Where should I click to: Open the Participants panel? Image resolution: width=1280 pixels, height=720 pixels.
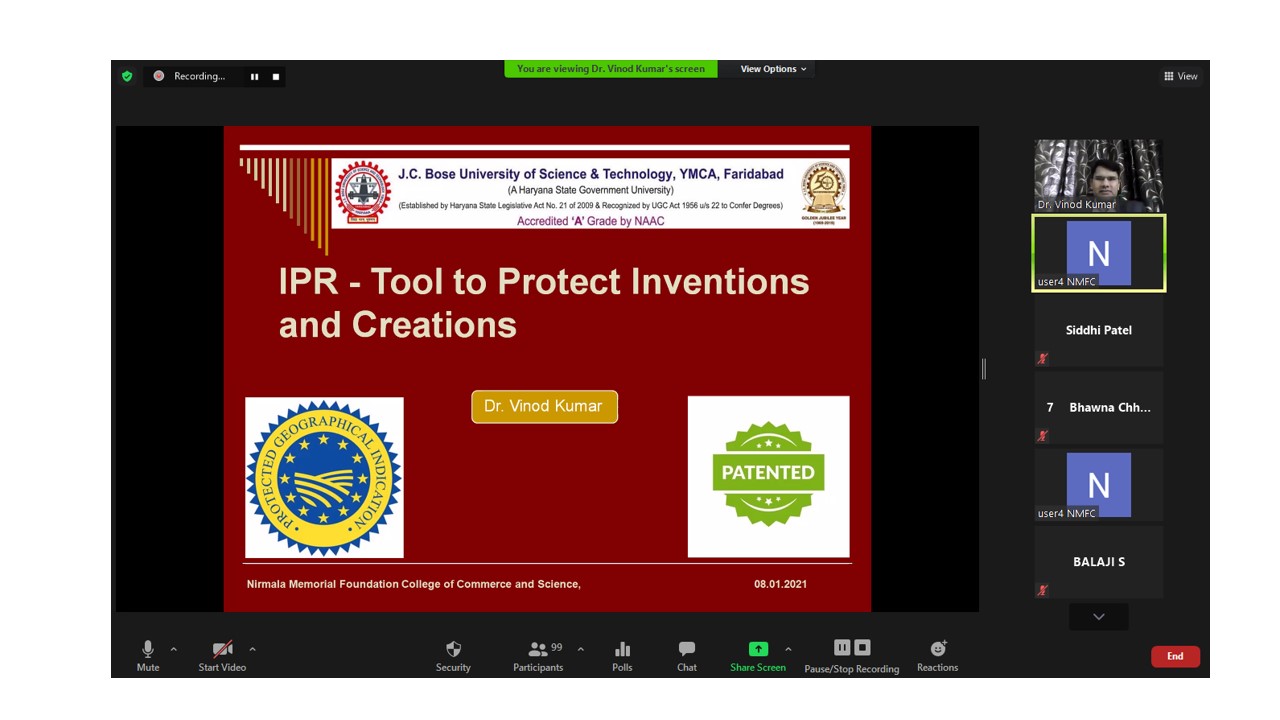[x=539, y=655]
